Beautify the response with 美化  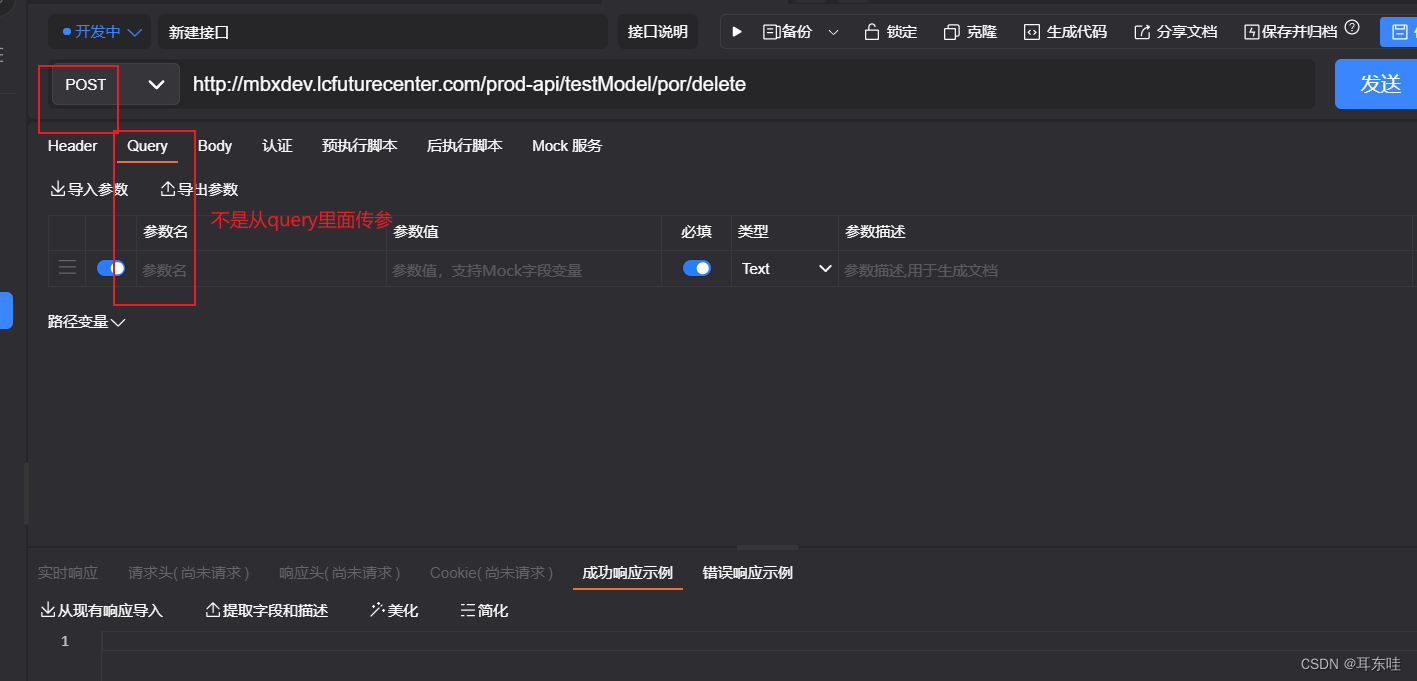click(x=393, y=610)
